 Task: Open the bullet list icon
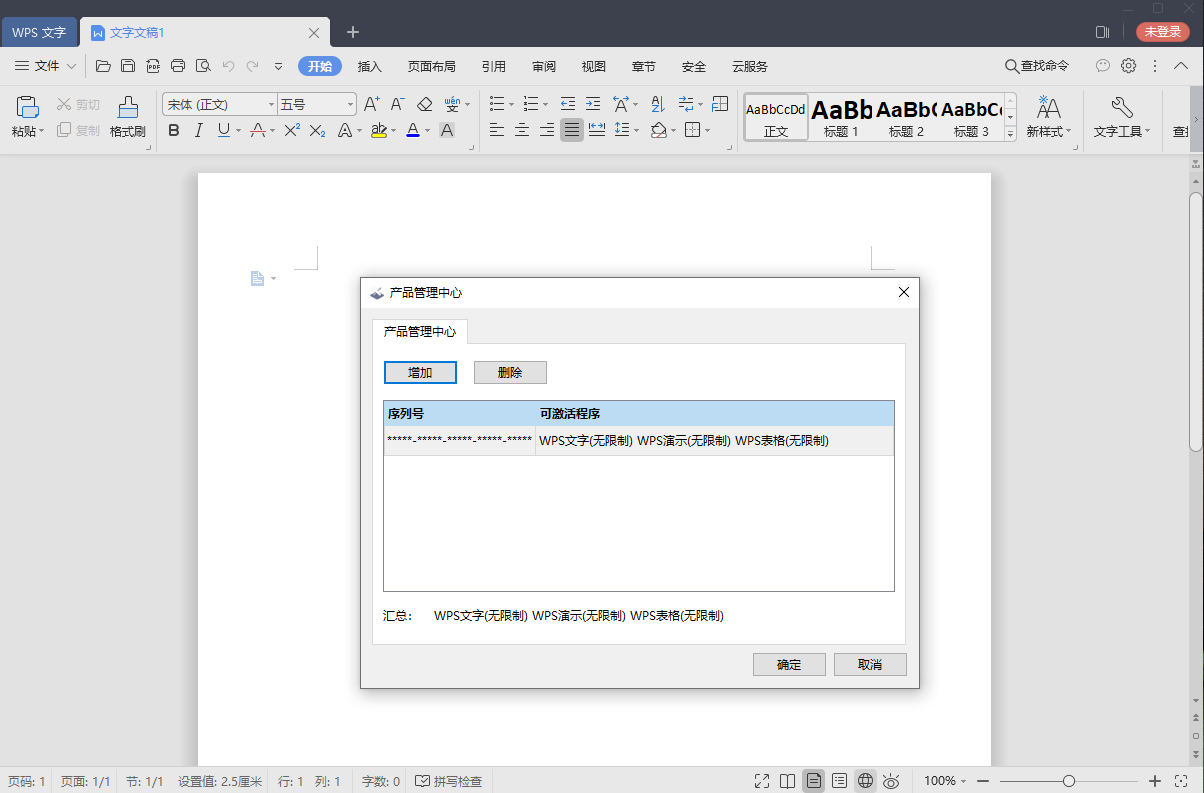(x=497, y=103)
